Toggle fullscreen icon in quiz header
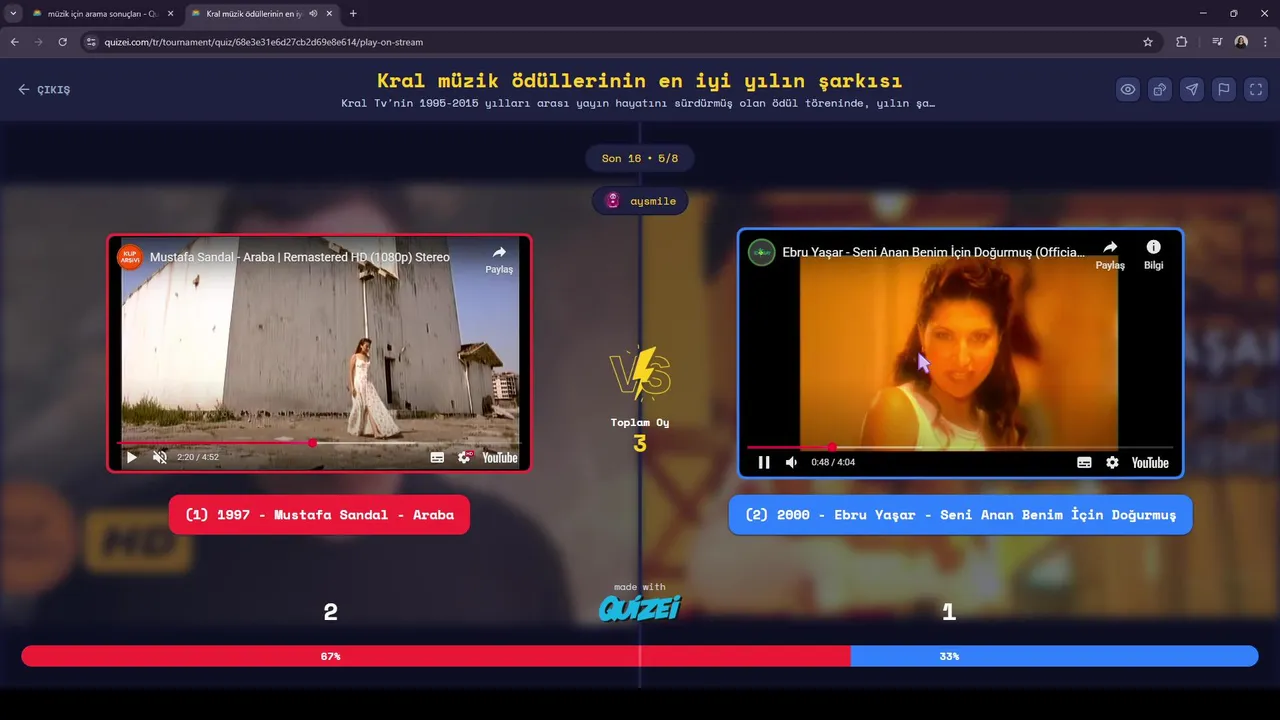Image resolution: width=1280 pixels, height=720 pixels. [1256, 89]
